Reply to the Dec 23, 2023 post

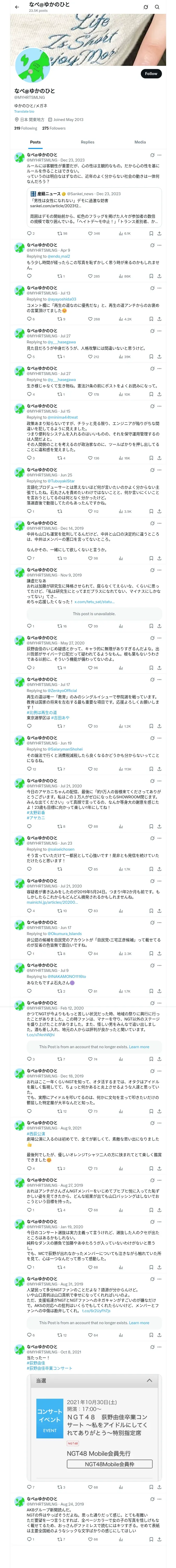click(x=30, y=233)
